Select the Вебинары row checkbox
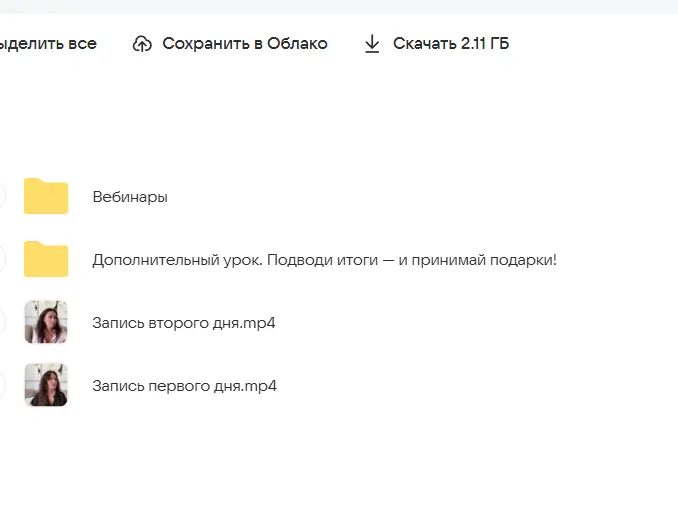This screenshot has width=678, height=506. point(1,196)
